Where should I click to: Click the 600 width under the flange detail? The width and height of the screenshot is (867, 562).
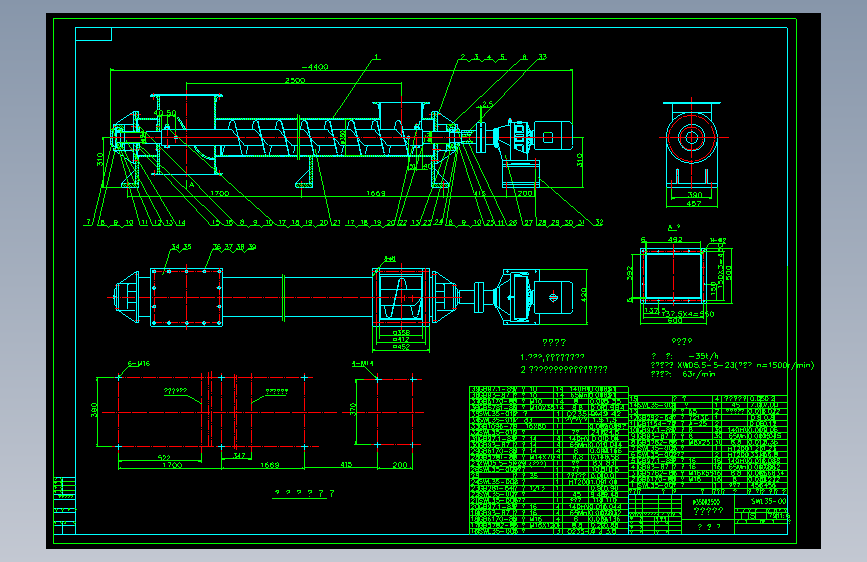click(675, 320)
